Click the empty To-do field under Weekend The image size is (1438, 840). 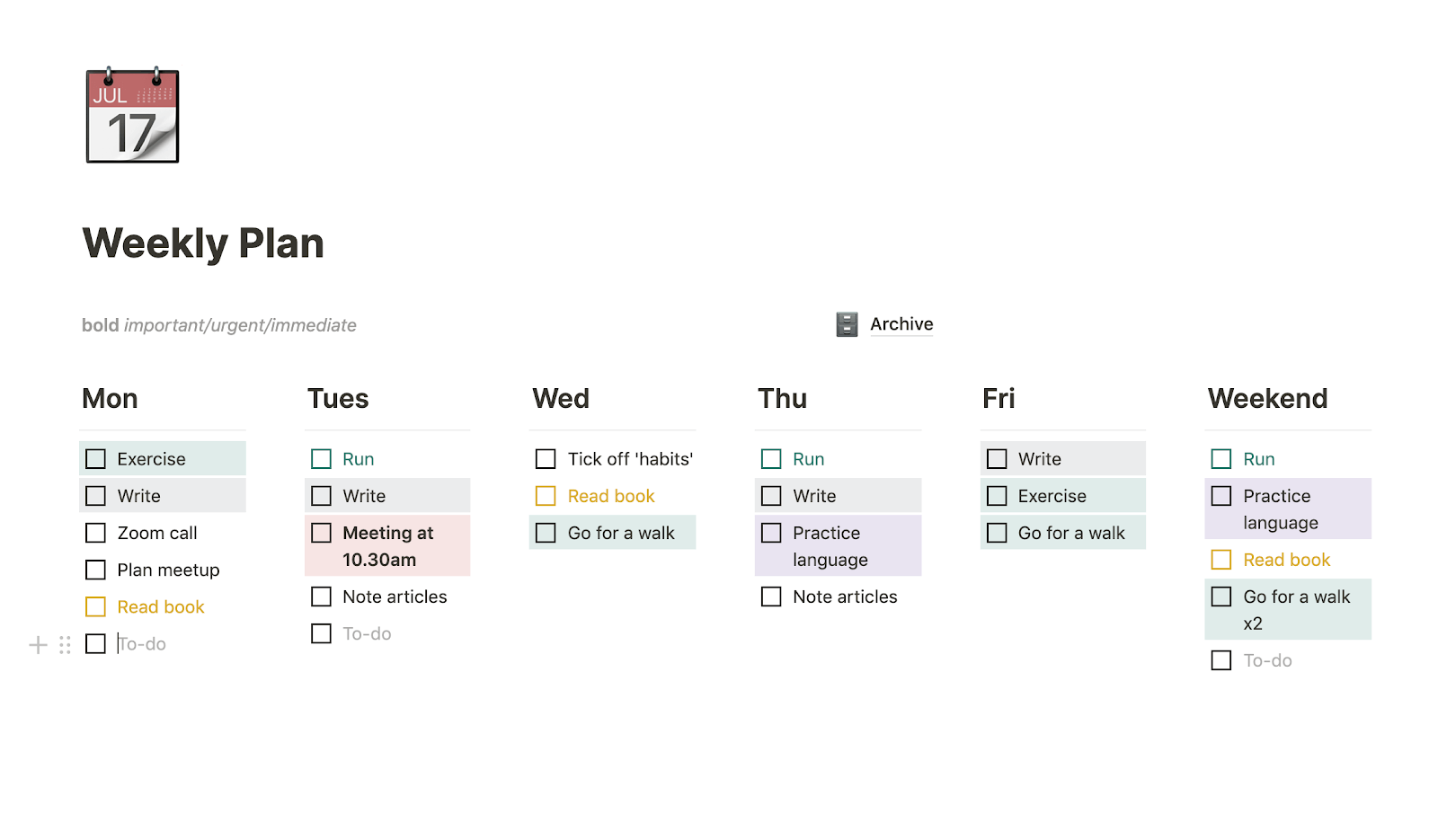(1268, 660)
